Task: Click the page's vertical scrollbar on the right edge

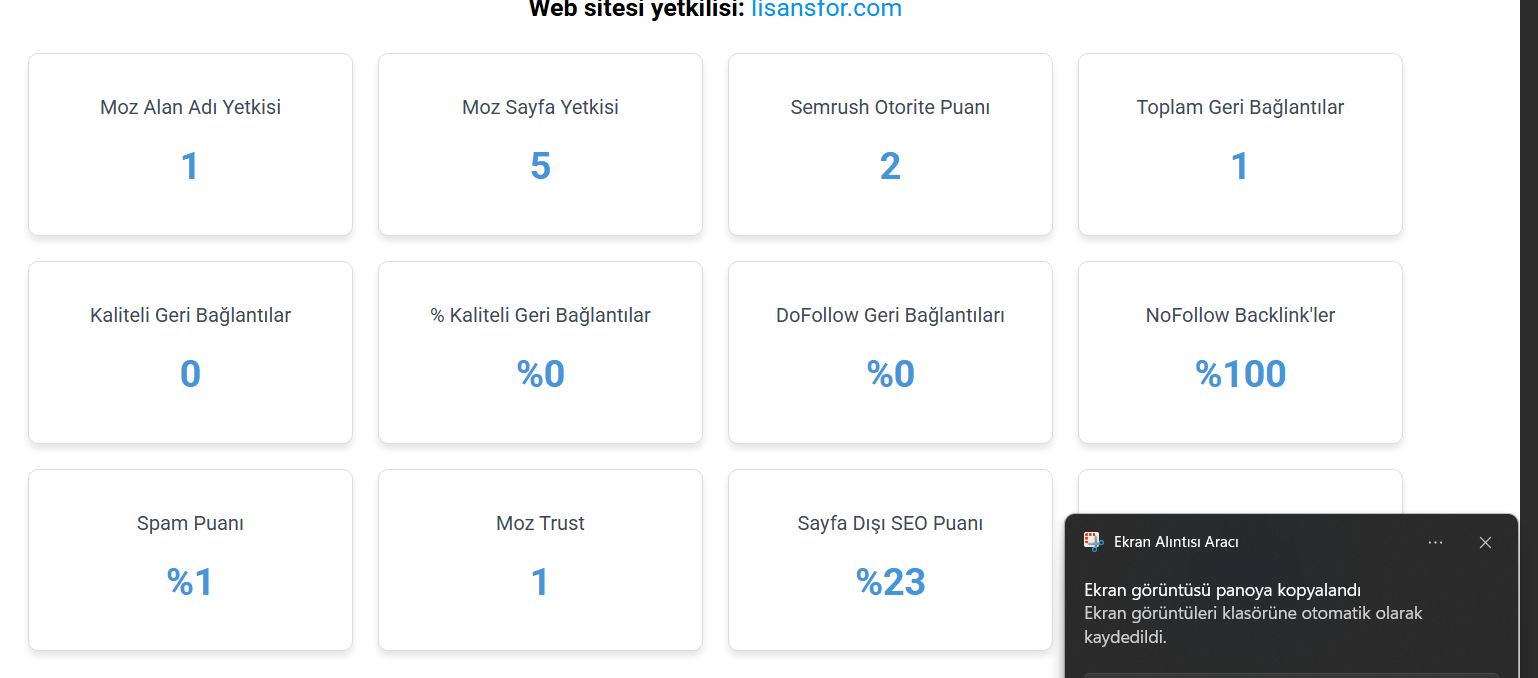Action: (x=1528, y=339)
